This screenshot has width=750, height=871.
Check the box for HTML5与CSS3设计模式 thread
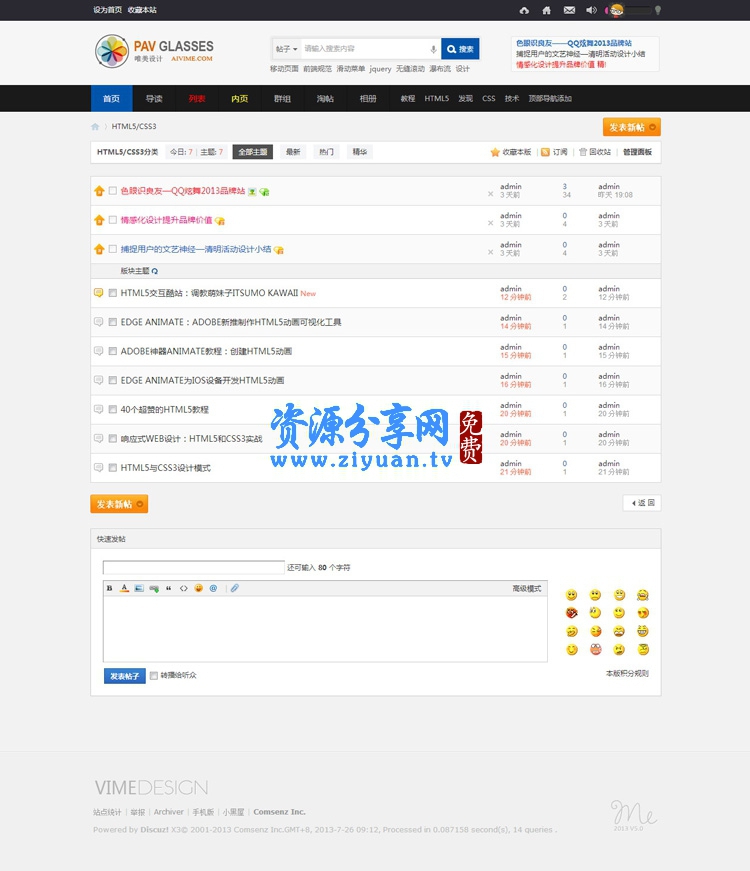pyautogui.click(x=113, y=468)
